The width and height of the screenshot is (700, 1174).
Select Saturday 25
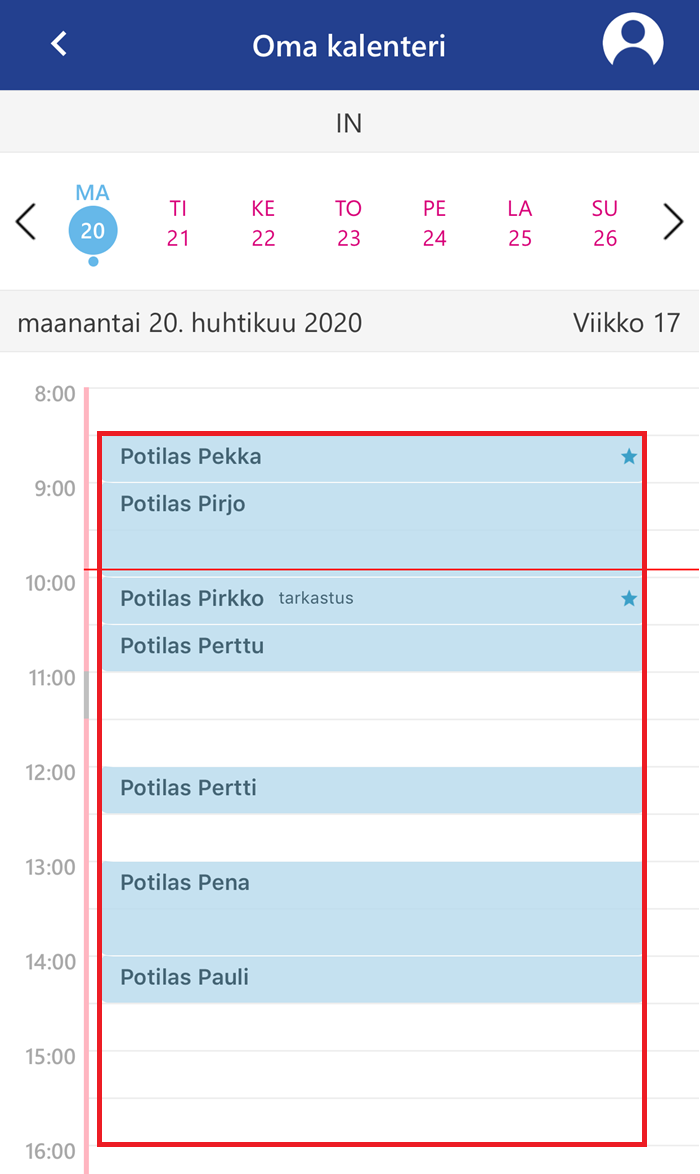coord(520,223)
